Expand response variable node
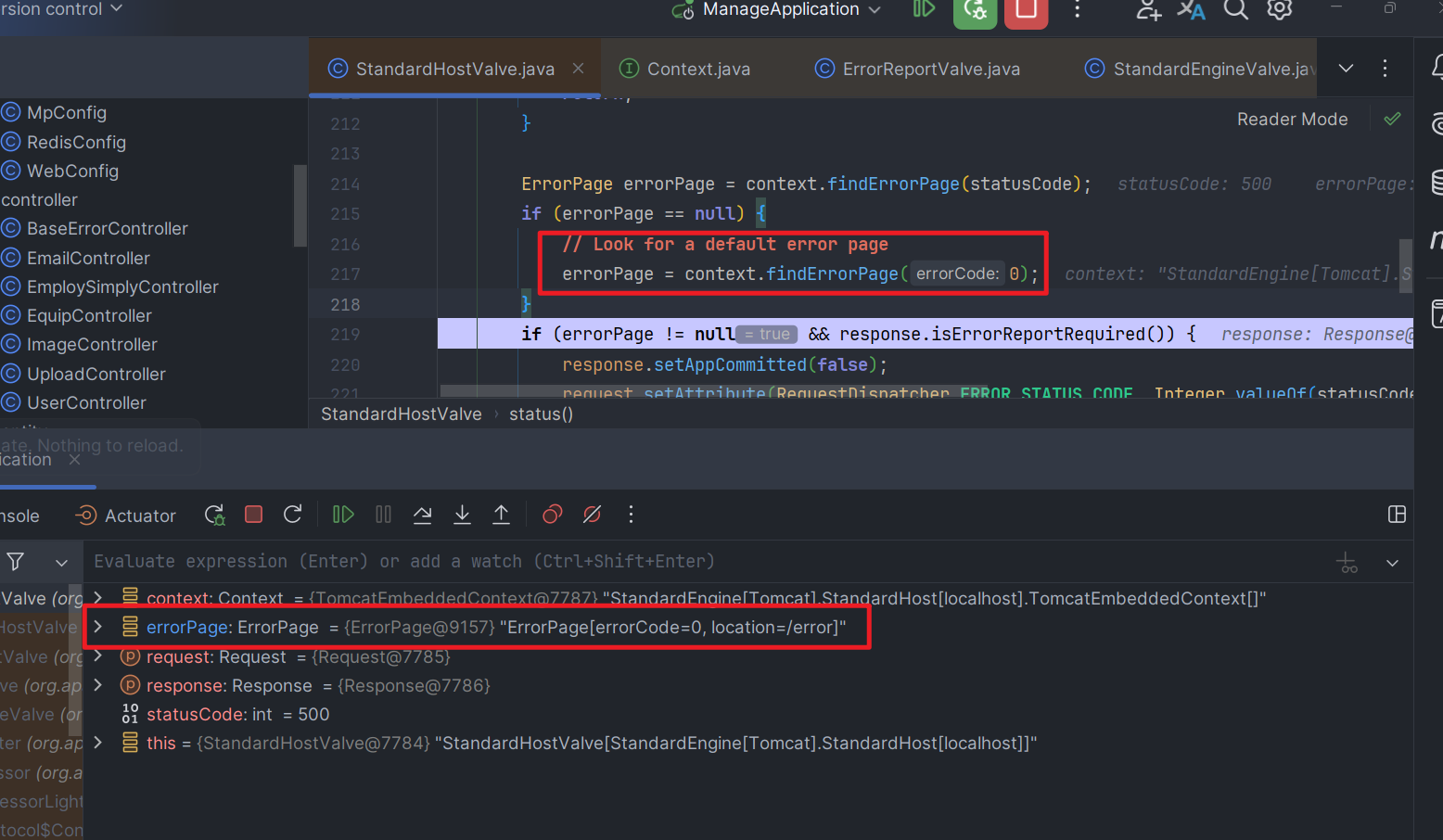 click(98, 685)
